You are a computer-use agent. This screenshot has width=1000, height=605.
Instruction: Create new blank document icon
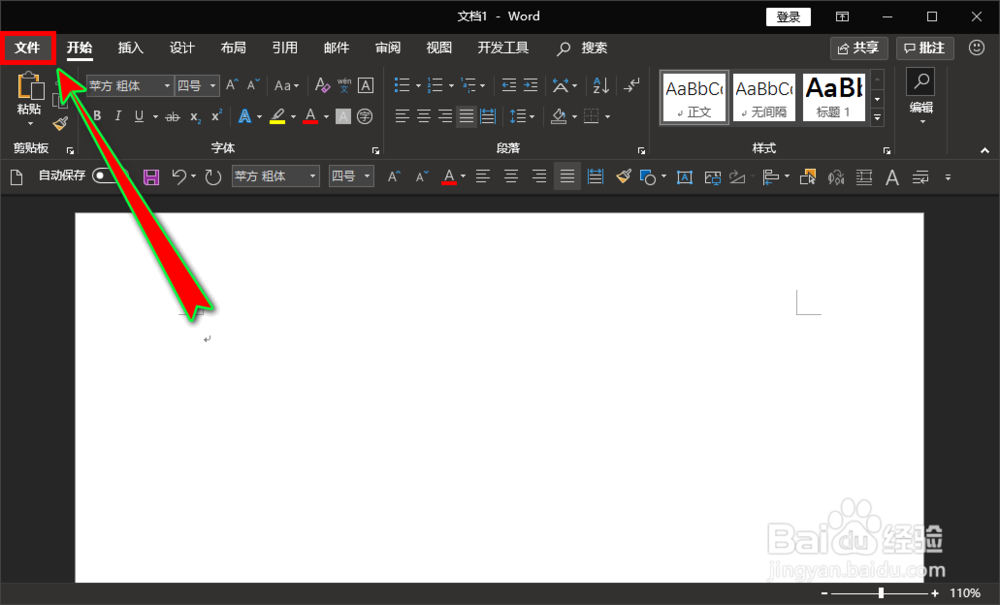coord(17,177)
